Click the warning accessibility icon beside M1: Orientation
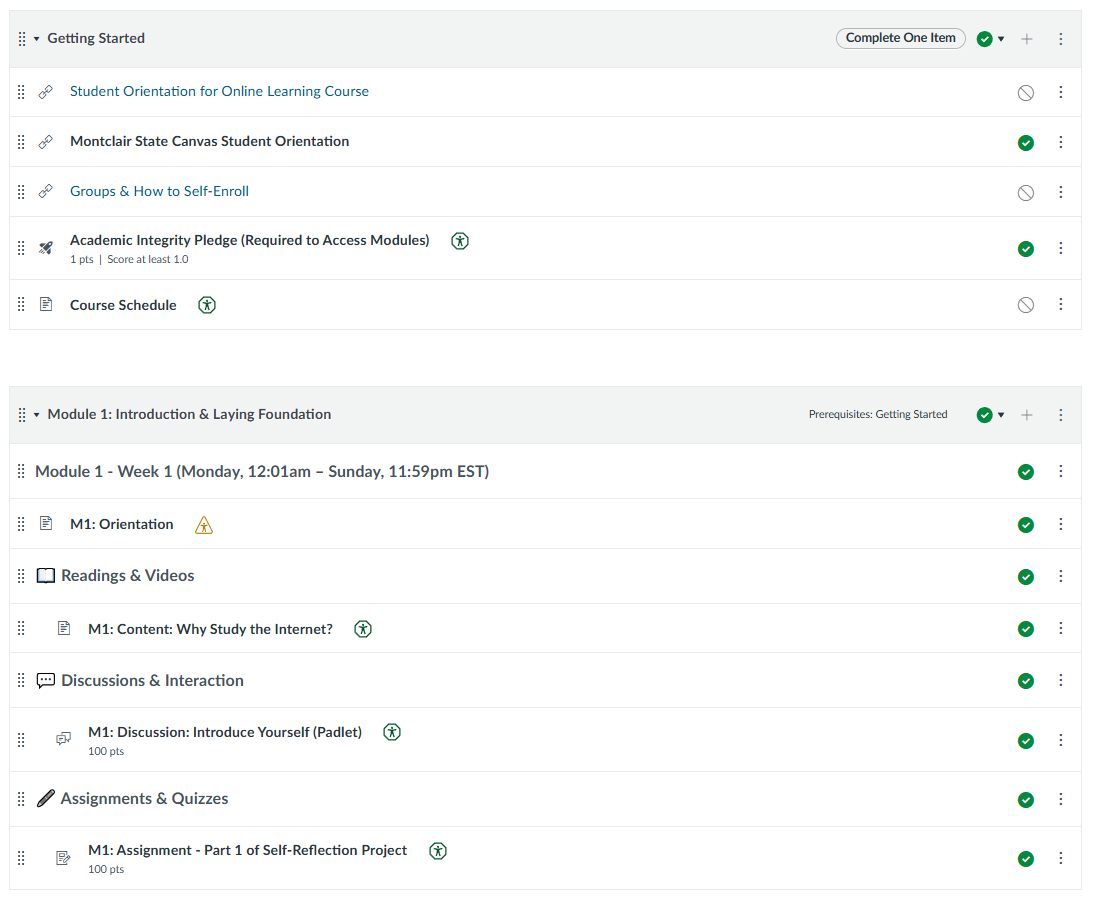 204,525
